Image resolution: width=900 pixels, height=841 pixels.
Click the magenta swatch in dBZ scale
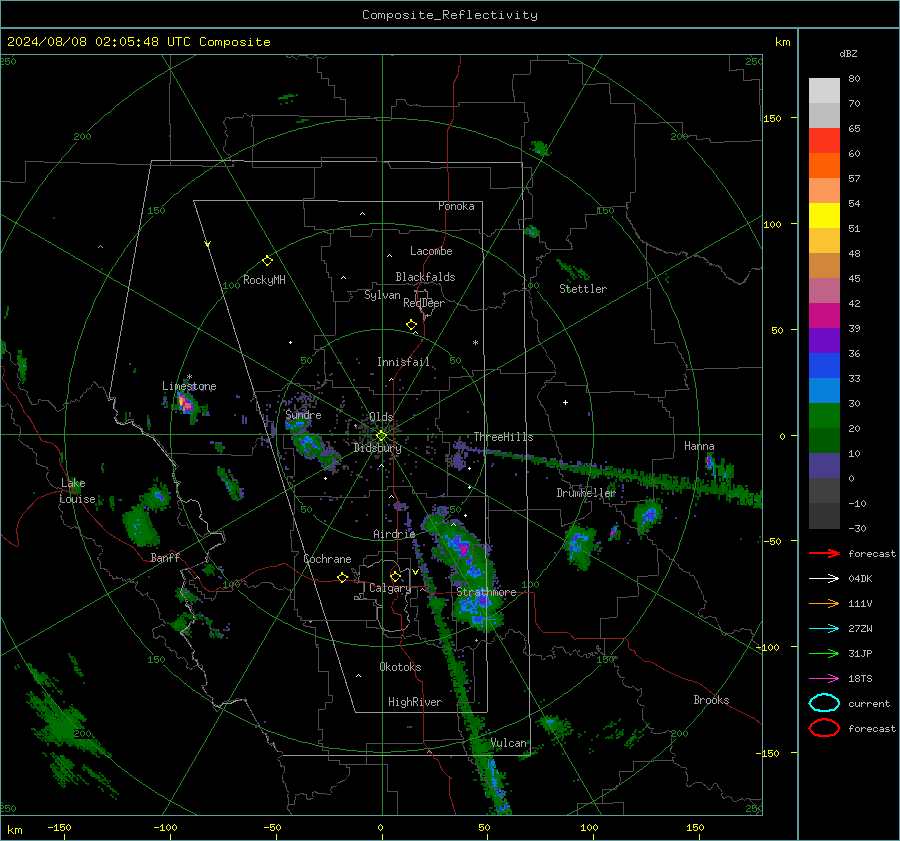click(x=824, y=315)
